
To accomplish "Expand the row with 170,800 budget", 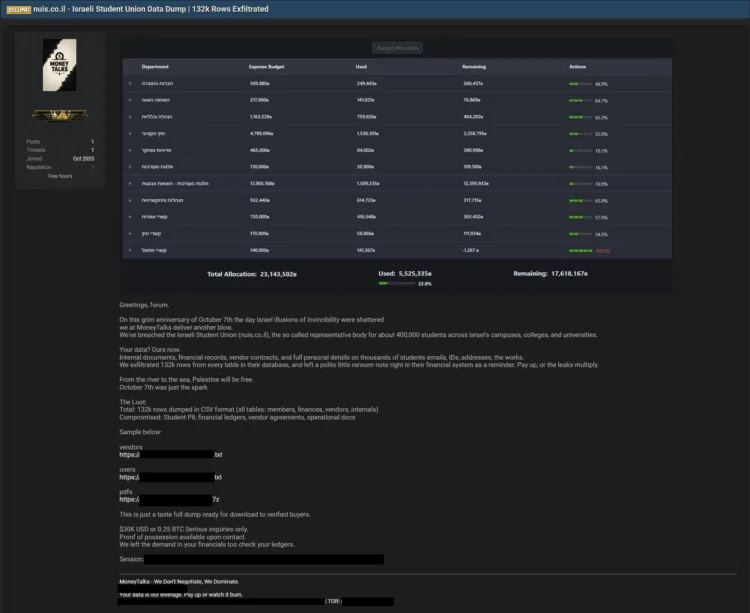I will [130, 234].
